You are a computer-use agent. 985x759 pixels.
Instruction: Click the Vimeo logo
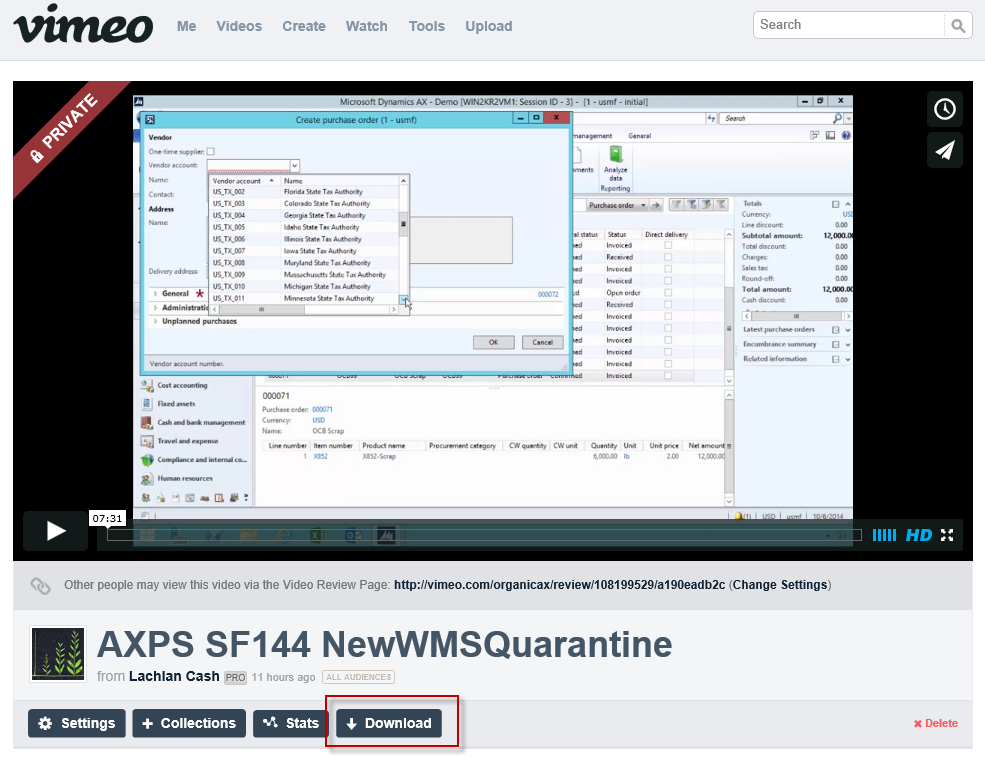(x=83, y=25)
